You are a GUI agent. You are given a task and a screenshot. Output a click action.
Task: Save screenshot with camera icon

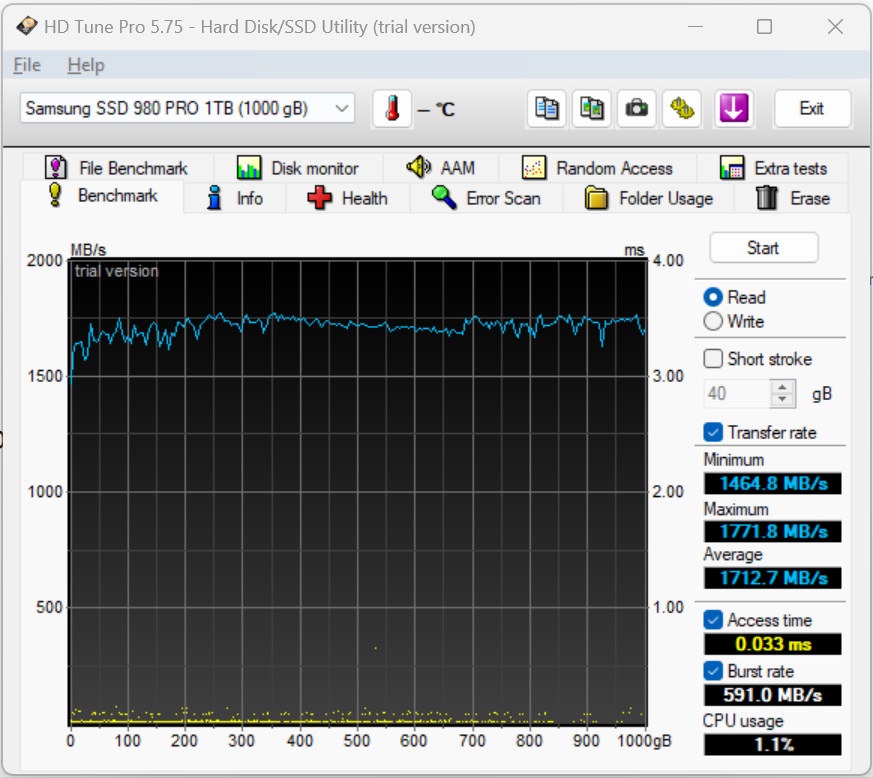click(636, 109)
